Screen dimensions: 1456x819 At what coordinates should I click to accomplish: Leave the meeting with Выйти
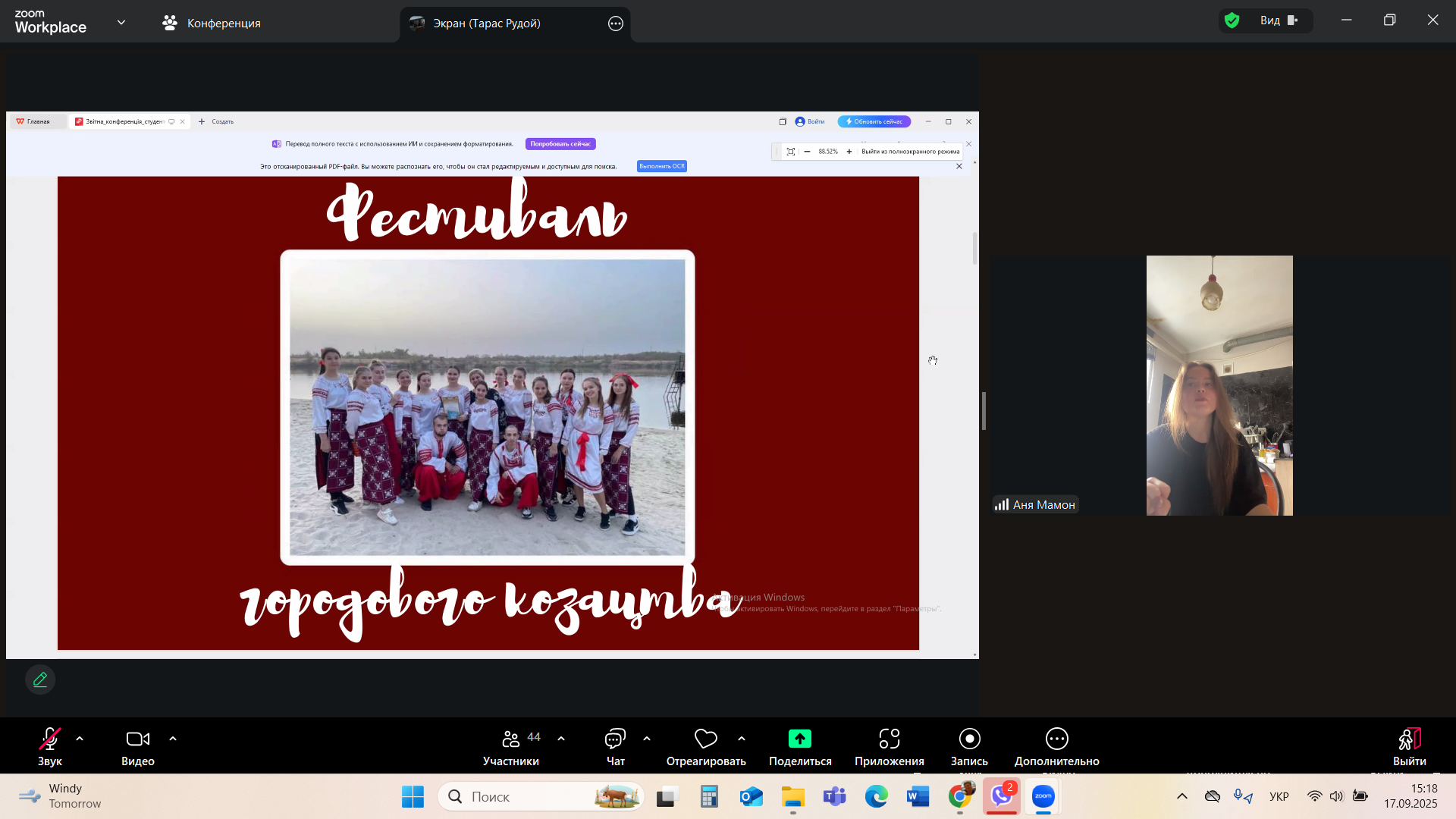[1409, 739]
